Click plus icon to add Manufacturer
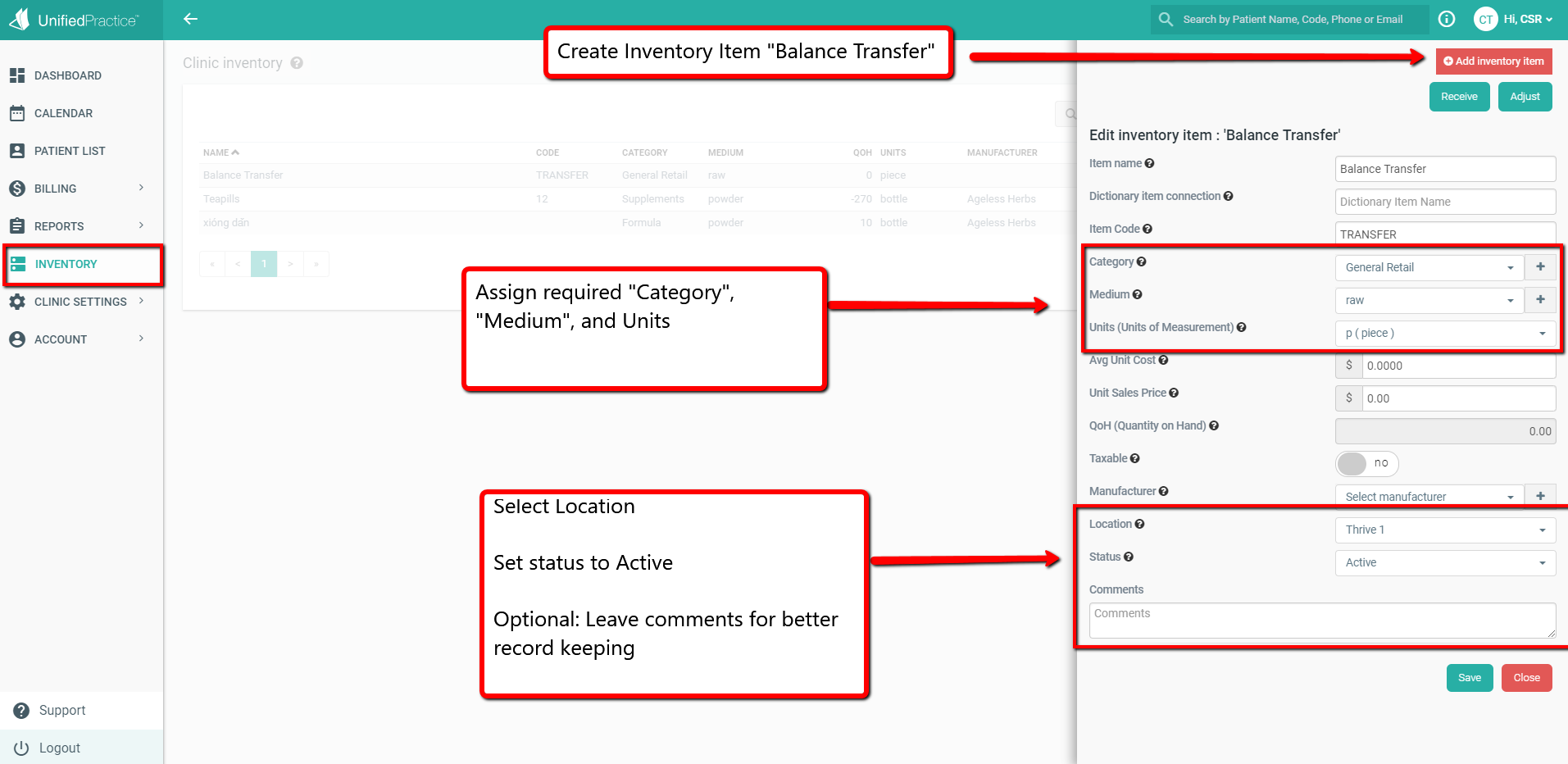The height and width of the screenshot is (764, 1568). click(1540, 496)
